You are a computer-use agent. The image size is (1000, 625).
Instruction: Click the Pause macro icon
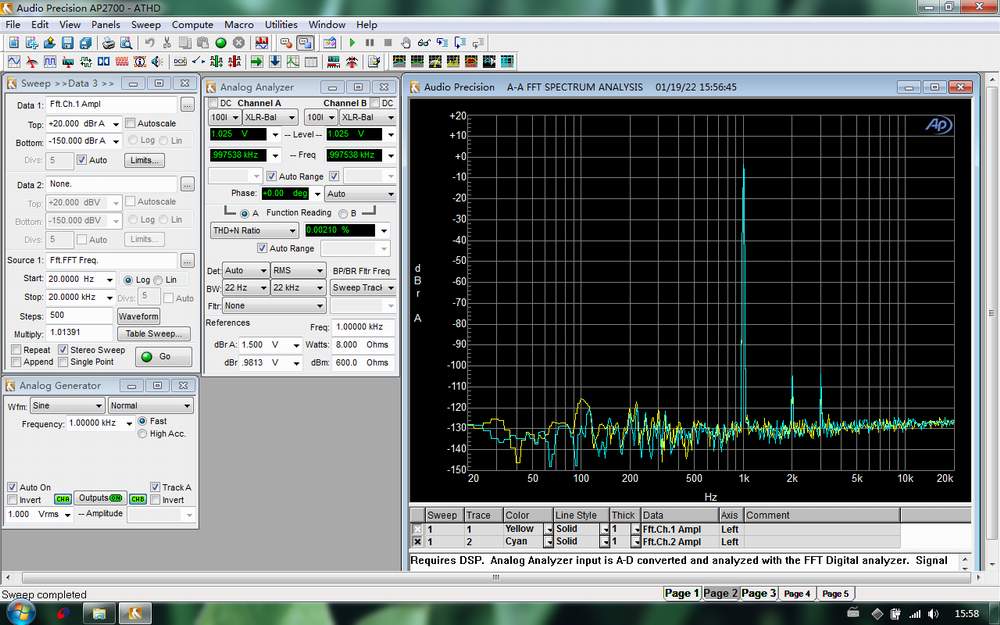click(x=370, y=43)
